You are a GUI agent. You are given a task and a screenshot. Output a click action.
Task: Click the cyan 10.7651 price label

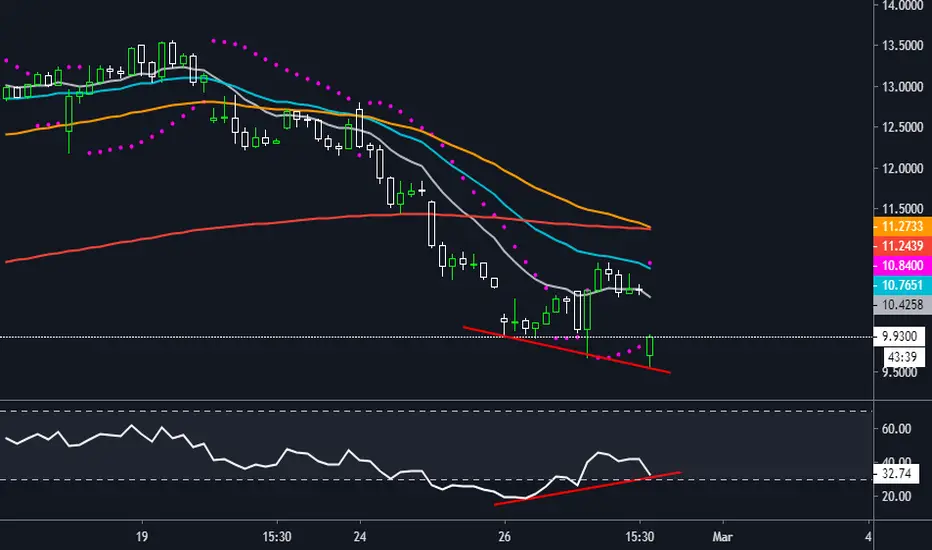(902, 285)
